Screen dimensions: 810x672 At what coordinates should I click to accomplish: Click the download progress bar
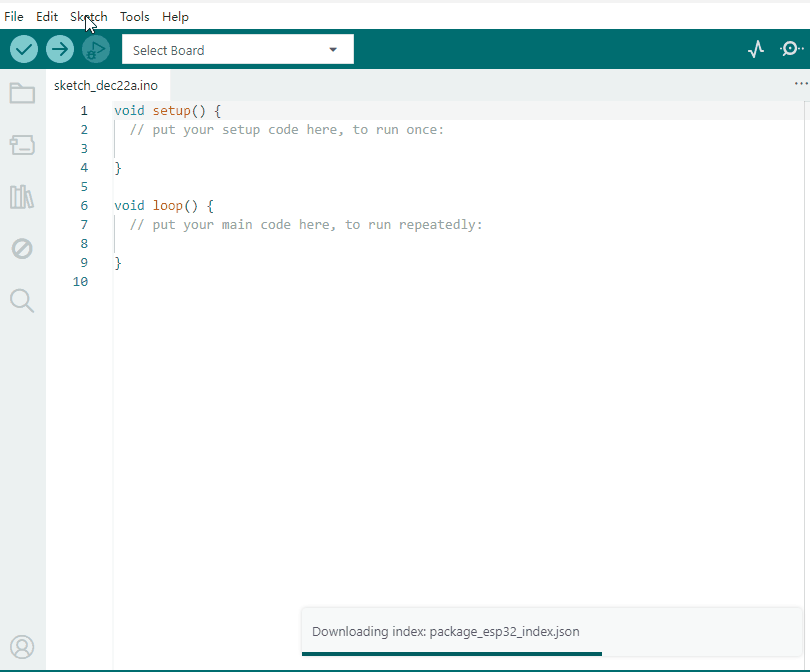(x=452, y=654)
